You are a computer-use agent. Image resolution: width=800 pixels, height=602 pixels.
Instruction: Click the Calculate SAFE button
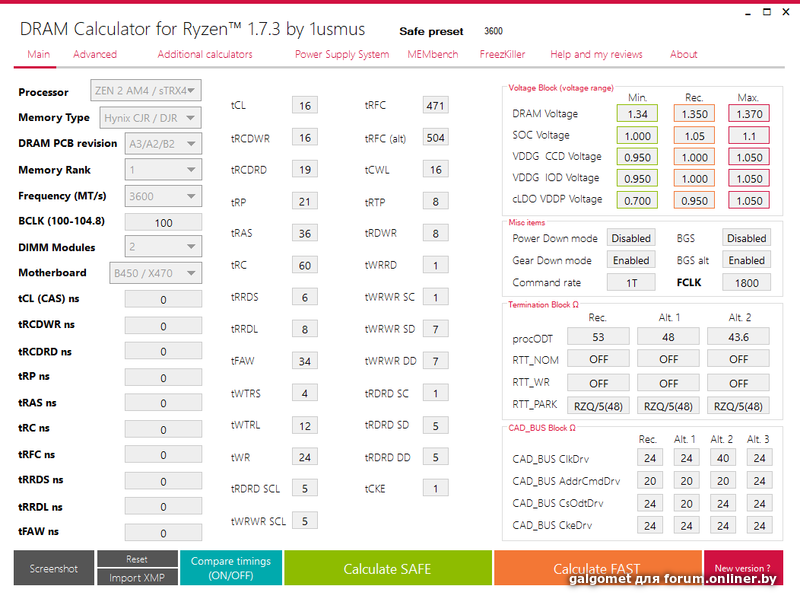388,568
